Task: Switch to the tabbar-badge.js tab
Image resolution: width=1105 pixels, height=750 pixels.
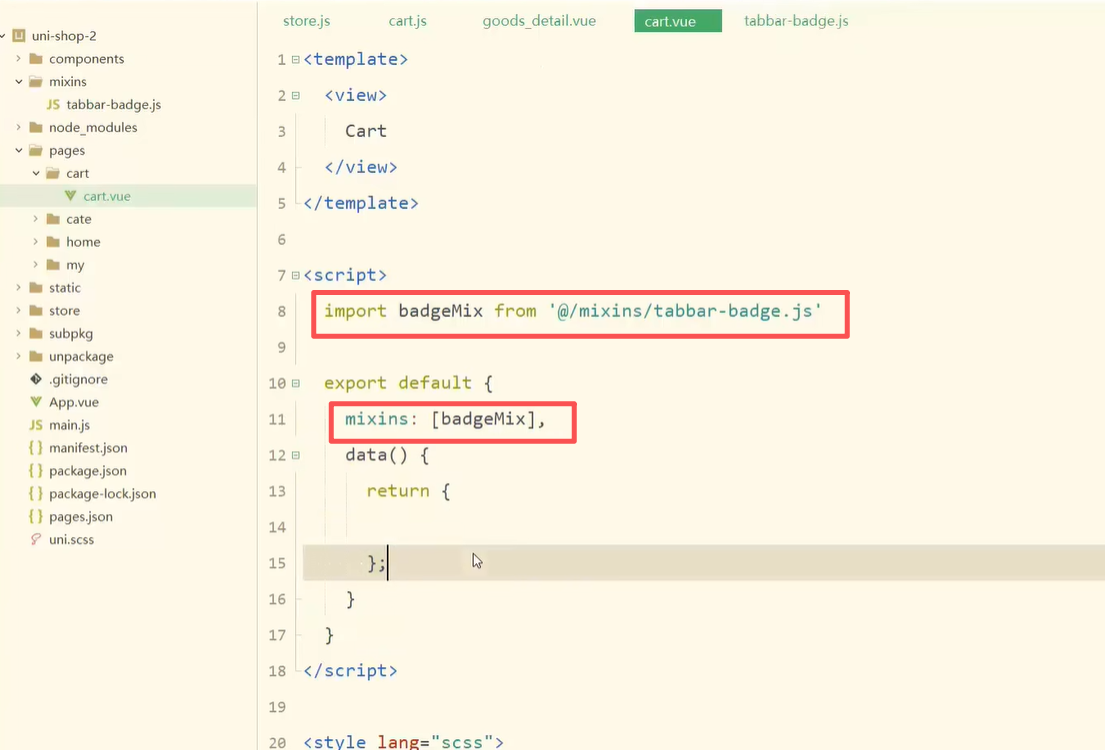Action: click(x=796, y=21)
